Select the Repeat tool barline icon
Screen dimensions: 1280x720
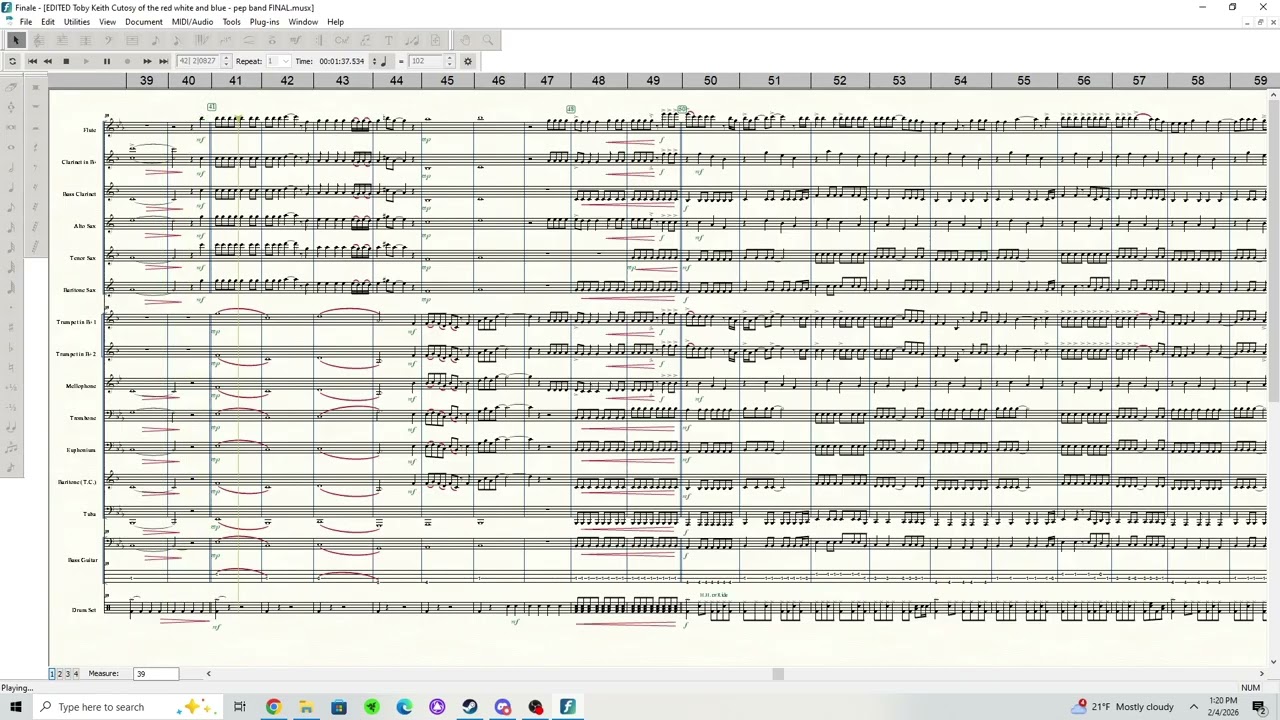[x=319, y=40]
